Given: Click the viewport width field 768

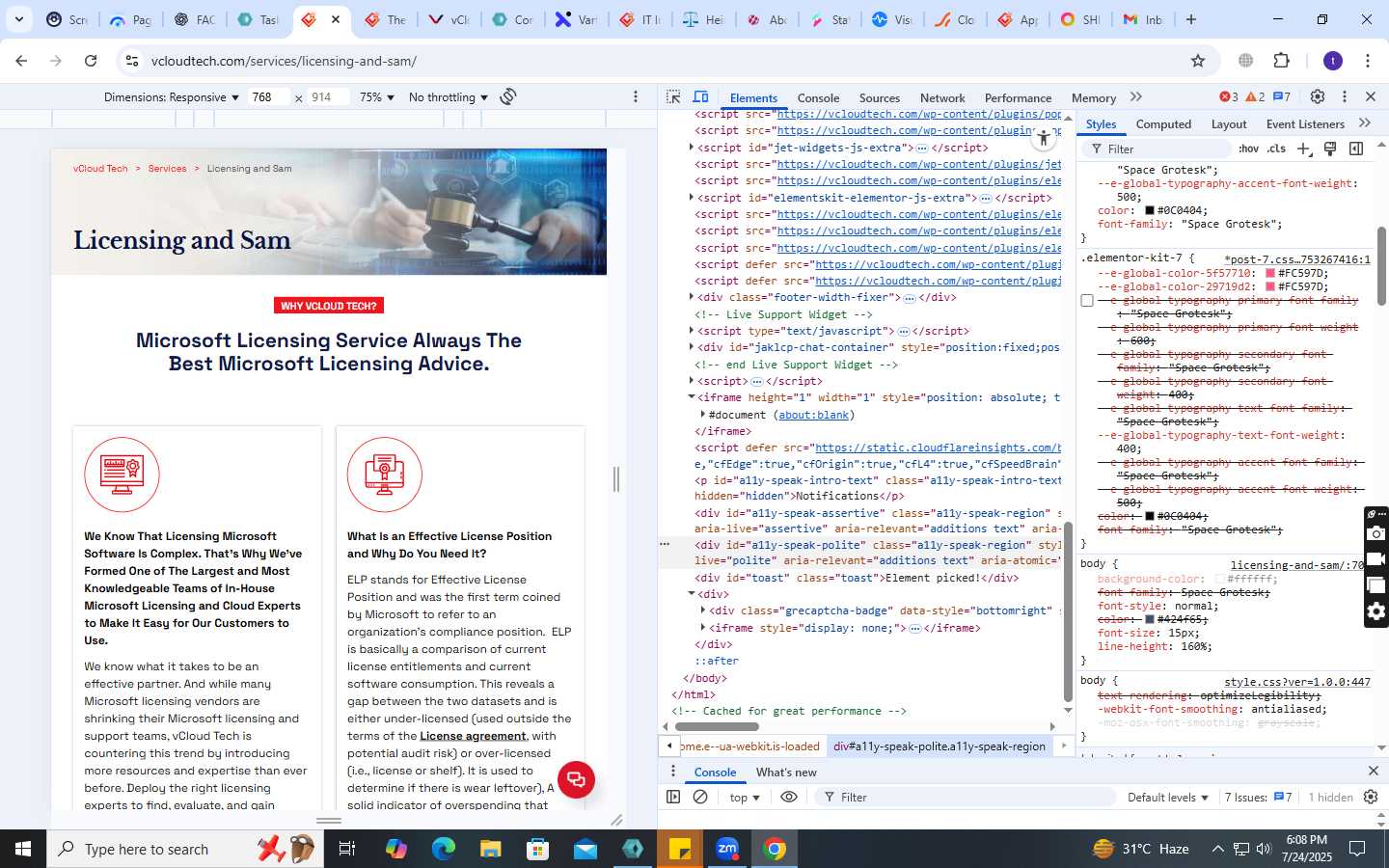Looking at the screenshot, I should point(268,97).
